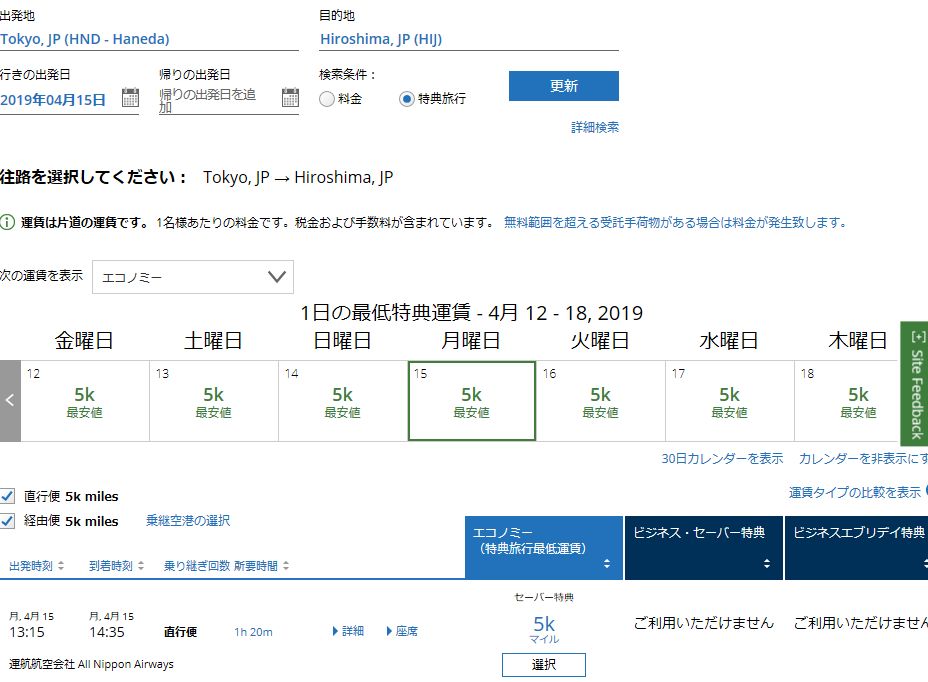Select Tuesday the 16th 5k fare
This screenshot has width=928, height=682.
601,401
